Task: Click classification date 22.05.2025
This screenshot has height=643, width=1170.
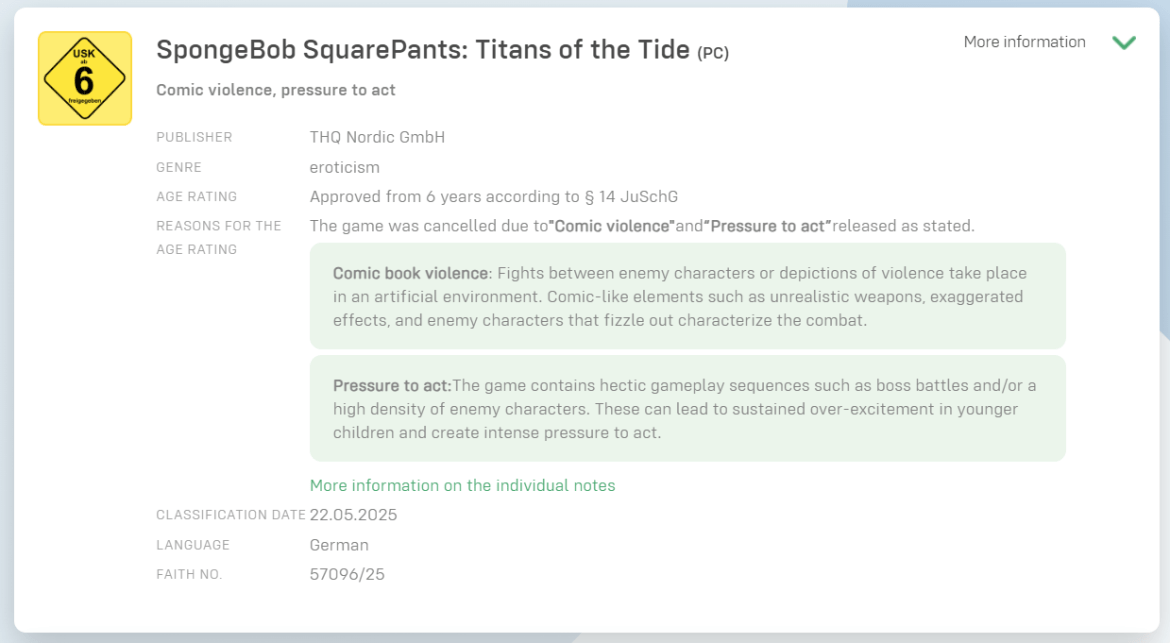Action: pos(353,515)
